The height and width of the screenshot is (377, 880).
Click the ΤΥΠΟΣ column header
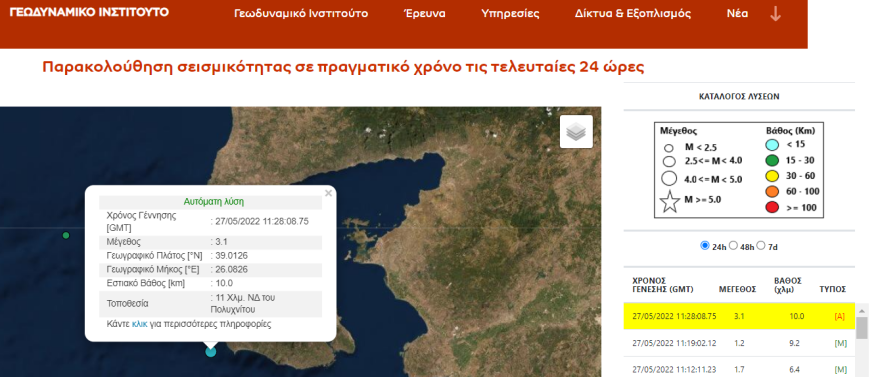click(x=833, y=289)
